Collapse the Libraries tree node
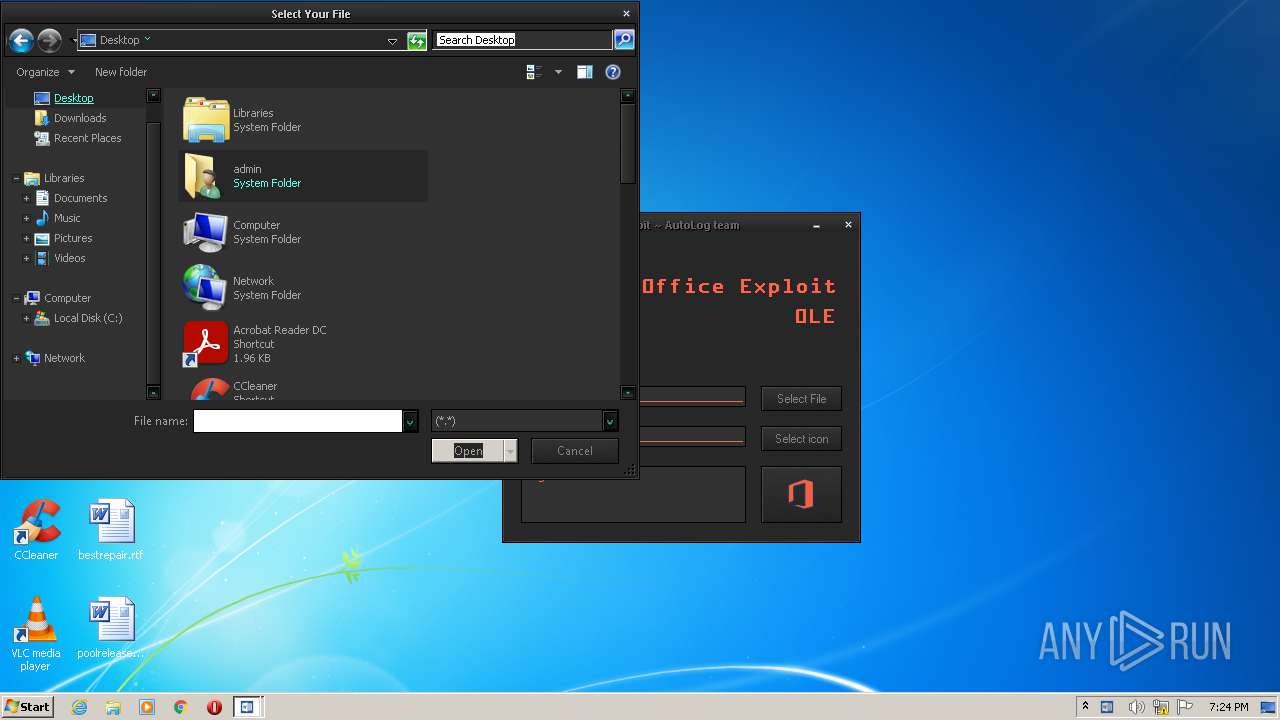The image size is (1280, 720). pyautogui.click(x=16, y=178)
